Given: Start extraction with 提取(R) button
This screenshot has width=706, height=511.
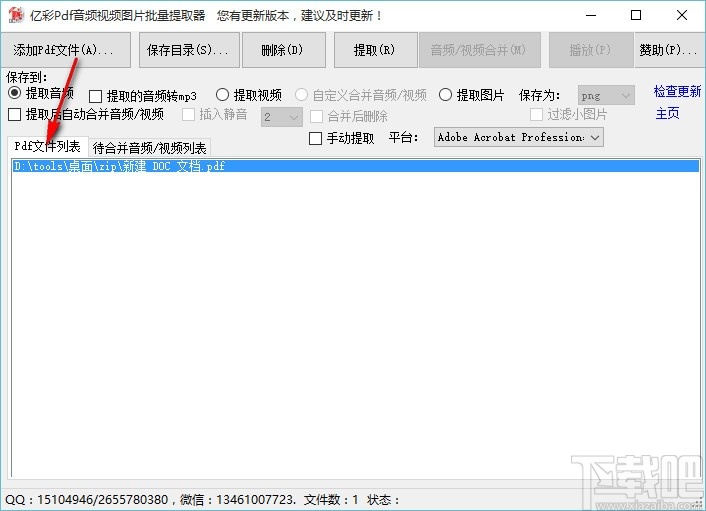Looking at the screenshot, I should [376, 50].
